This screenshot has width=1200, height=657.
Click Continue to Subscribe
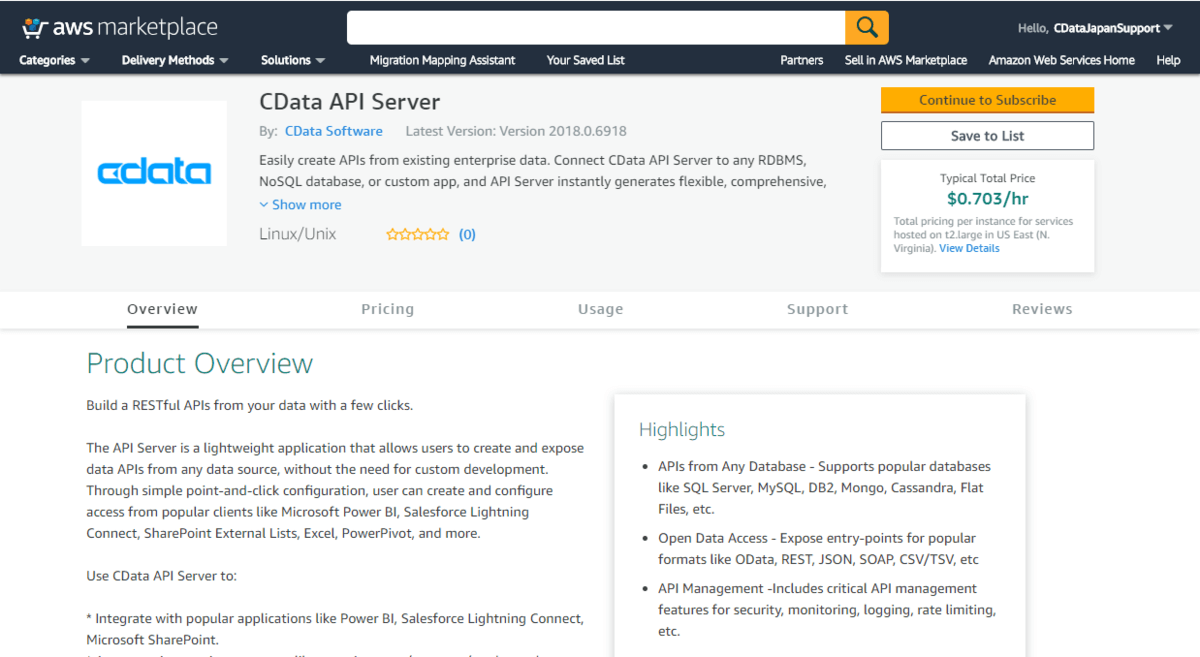pyautogui.click(x=987, y=100)
